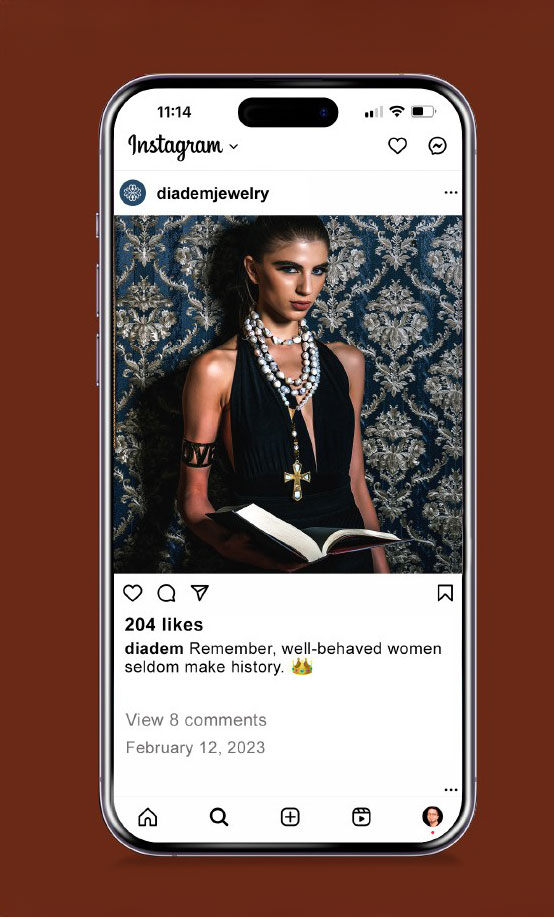Create new post with plus icon
Image resolution: width=554 pixels, height=917 pixels.
pos(290,817)
